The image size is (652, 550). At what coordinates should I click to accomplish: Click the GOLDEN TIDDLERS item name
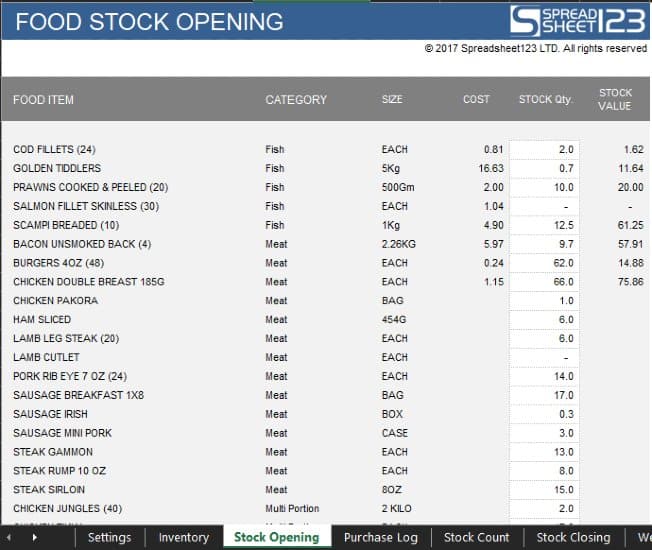click(x=57, y=168)
